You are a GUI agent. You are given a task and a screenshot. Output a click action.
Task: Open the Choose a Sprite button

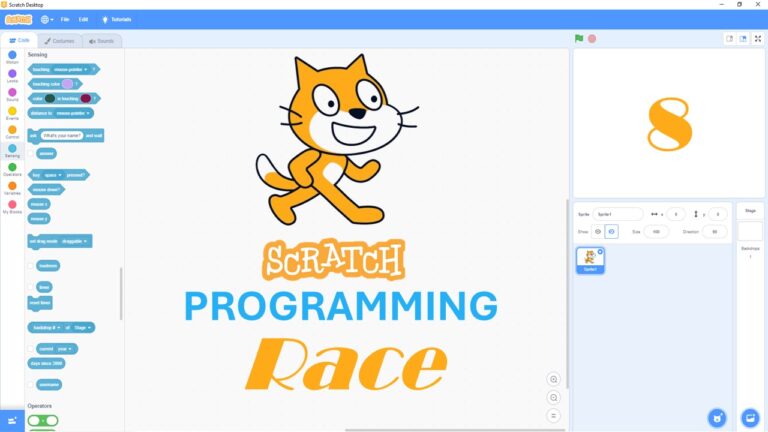[x=717, y=418]
